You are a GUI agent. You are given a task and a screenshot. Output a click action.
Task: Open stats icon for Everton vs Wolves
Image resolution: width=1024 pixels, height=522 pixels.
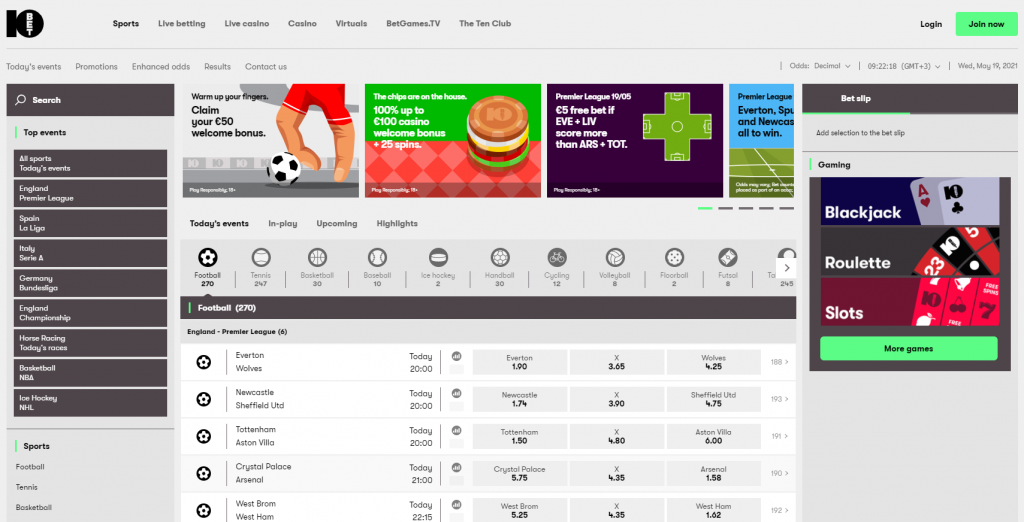tap(456, 357)
